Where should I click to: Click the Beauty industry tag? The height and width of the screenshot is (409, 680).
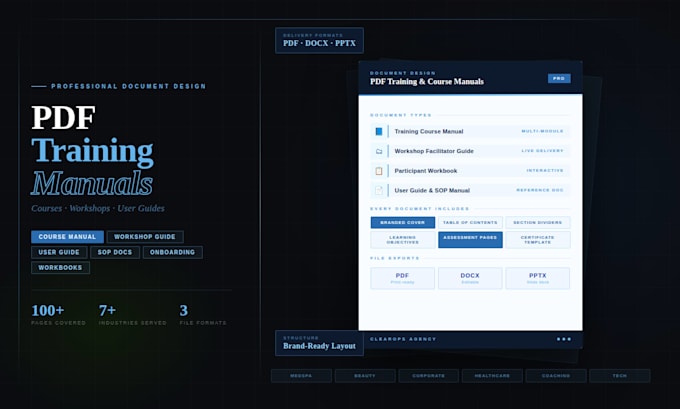click(x=365, y=376)
